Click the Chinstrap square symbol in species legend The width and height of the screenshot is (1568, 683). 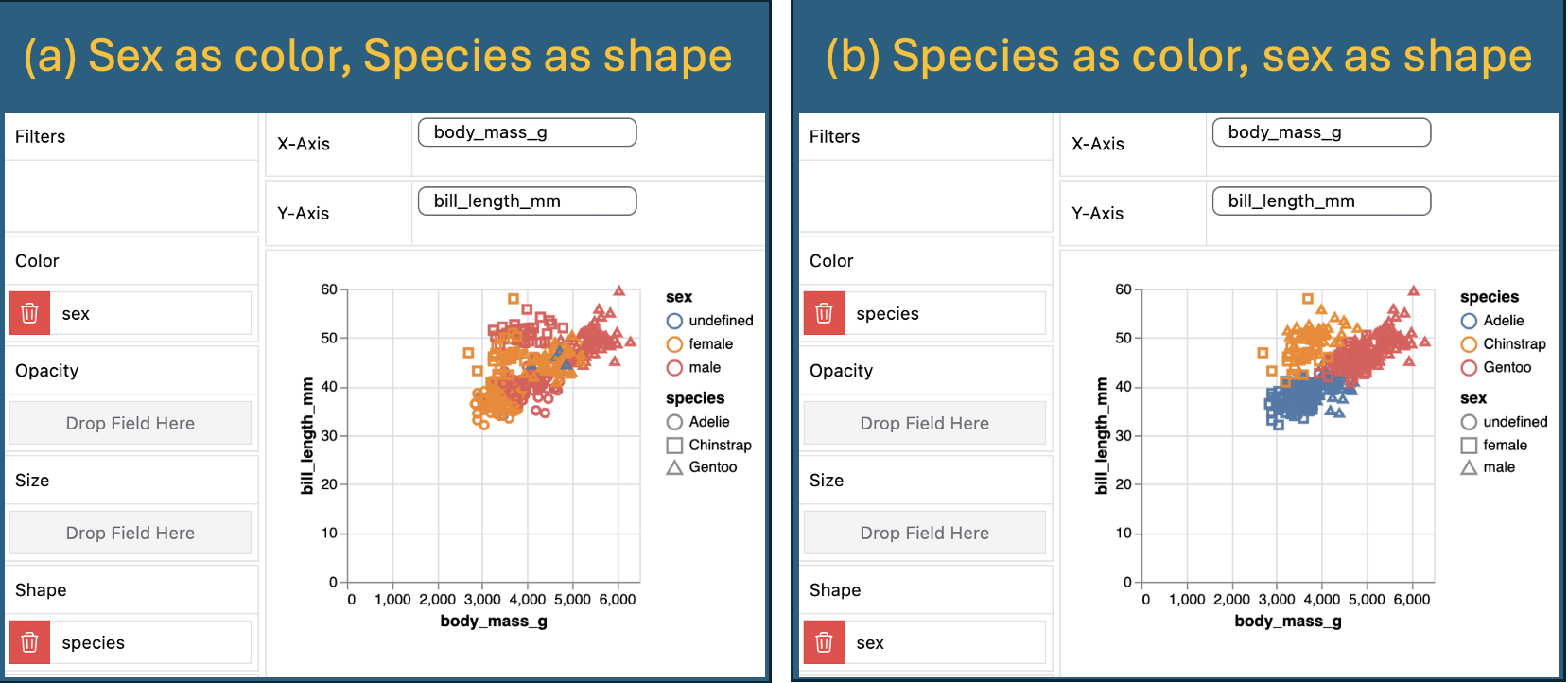[674, 445]
